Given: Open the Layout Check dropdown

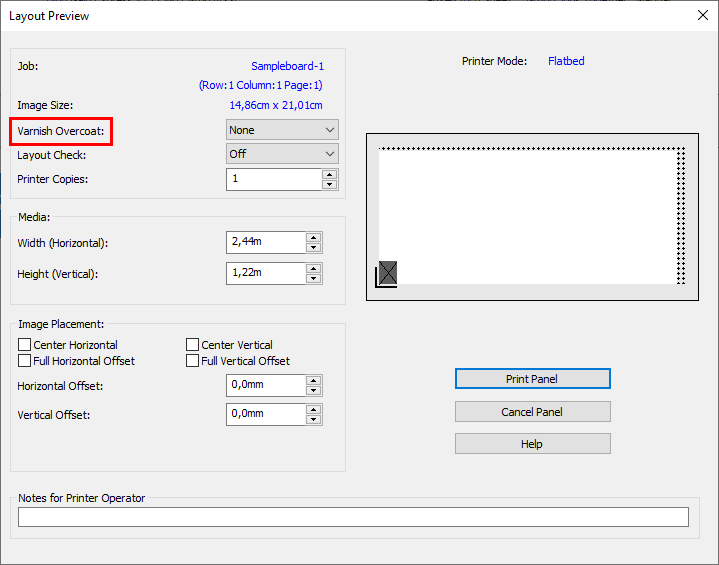Looking at the screenshot, I should pyautogui.click(x=282, y=154).
